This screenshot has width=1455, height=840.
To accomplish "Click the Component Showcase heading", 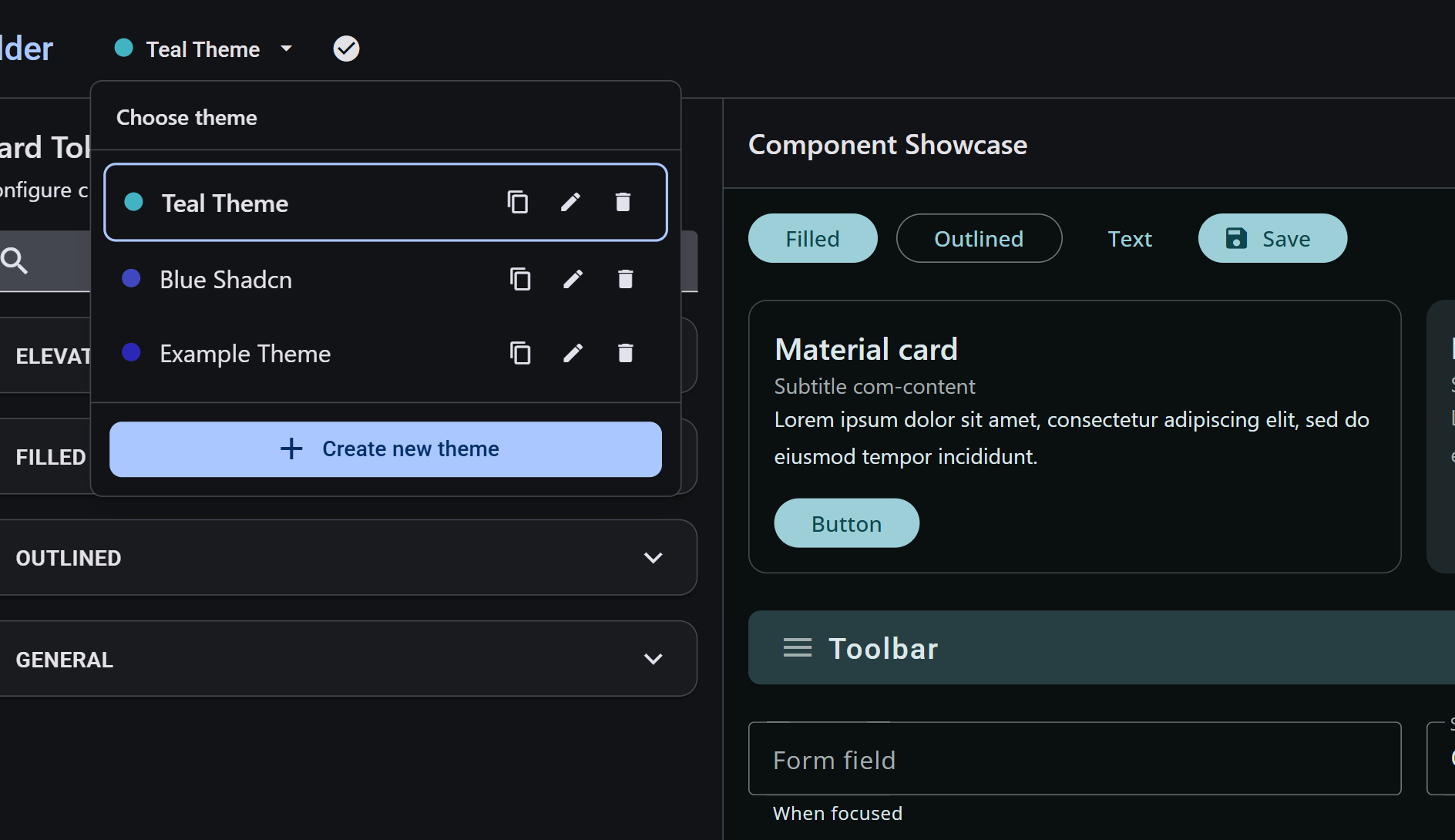I will [x=888, y=145].
